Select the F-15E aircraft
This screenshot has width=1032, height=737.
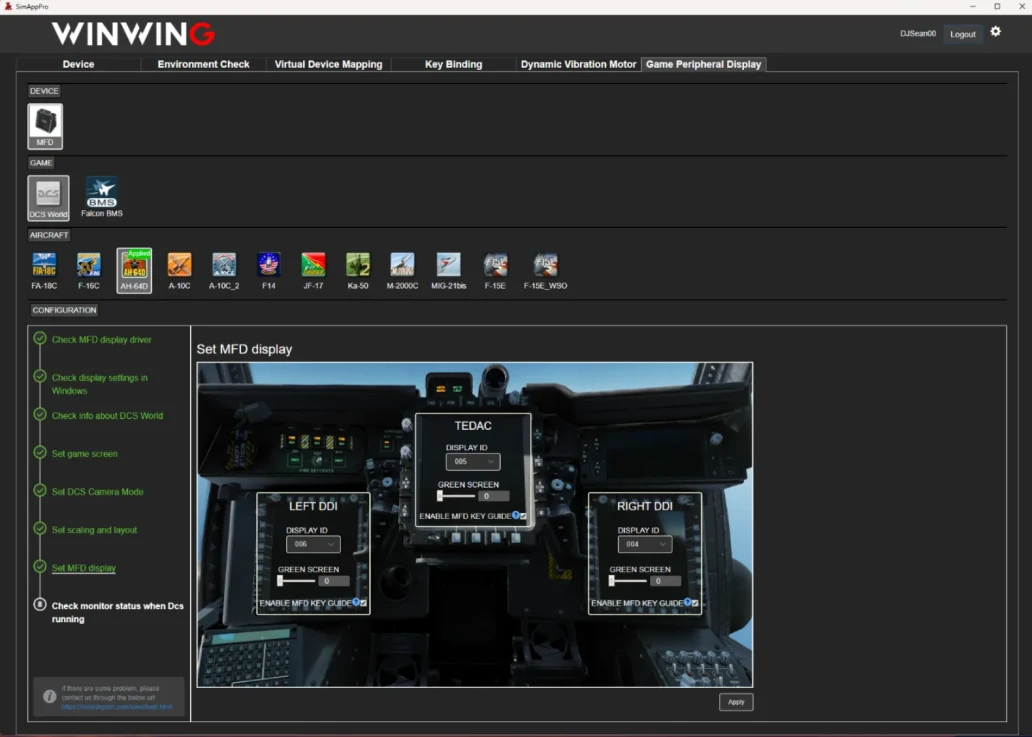[x=495, y=270]
